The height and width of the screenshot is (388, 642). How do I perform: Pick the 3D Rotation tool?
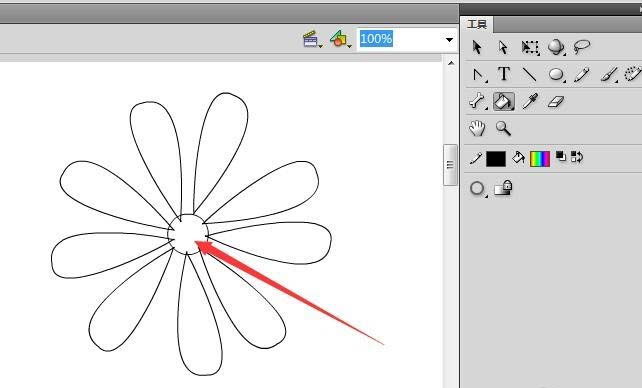pyautogui.click(x=556, y=47)
